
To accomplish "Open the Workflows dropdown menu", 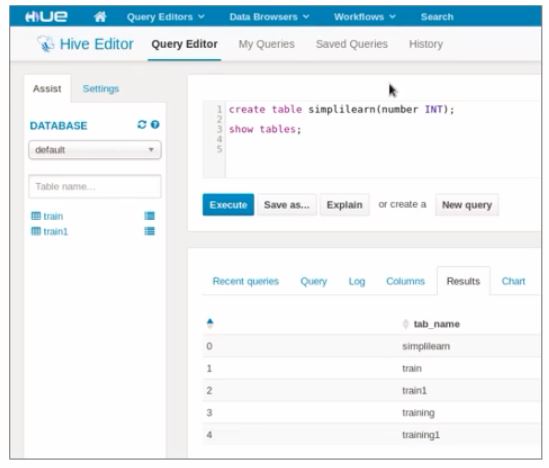I will (x=364, y=17).
